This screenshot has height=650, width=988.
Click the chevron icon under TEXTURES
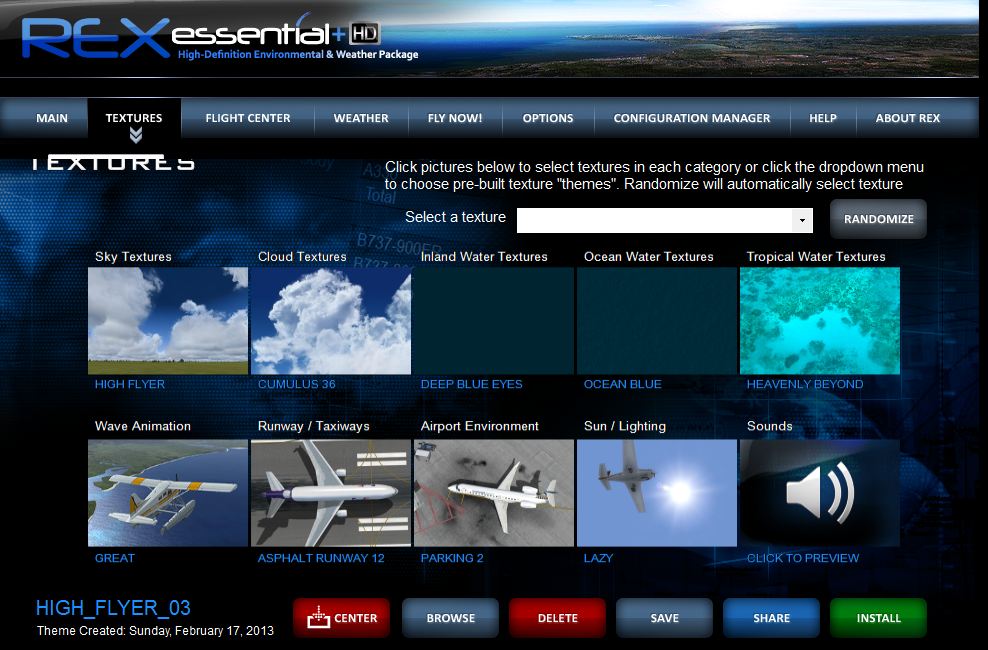[x=135, y=135]
